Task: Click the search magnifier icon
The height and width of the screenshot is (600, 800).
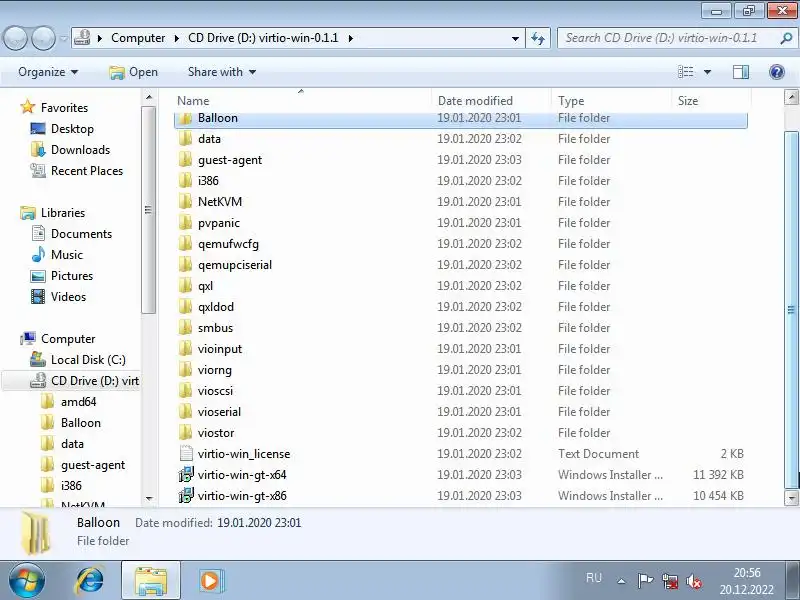Action: click(x=786, y=38)
